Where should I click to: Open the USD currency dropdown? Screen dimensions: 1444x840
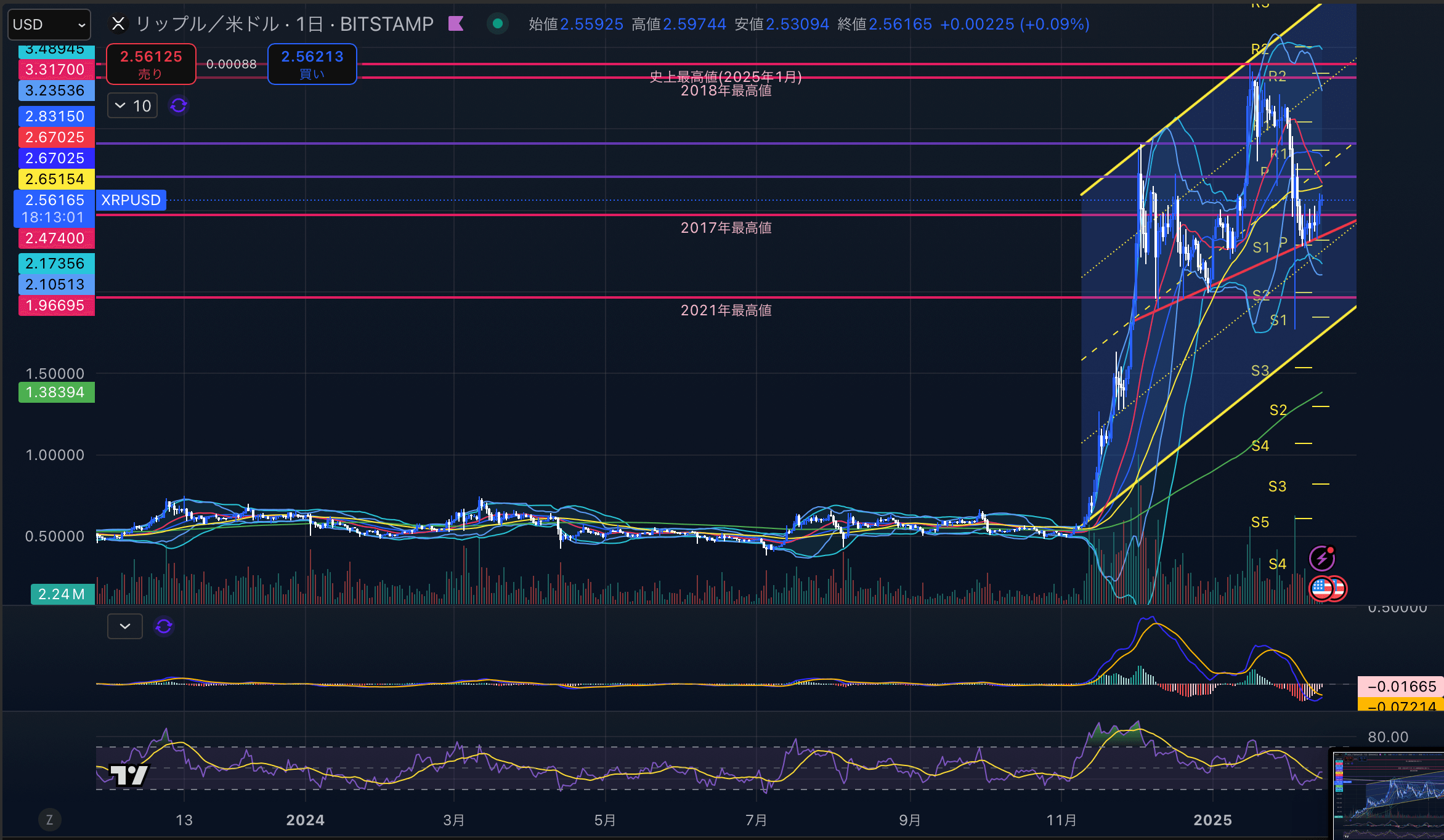pyautogui.click(x=49, y=25)
